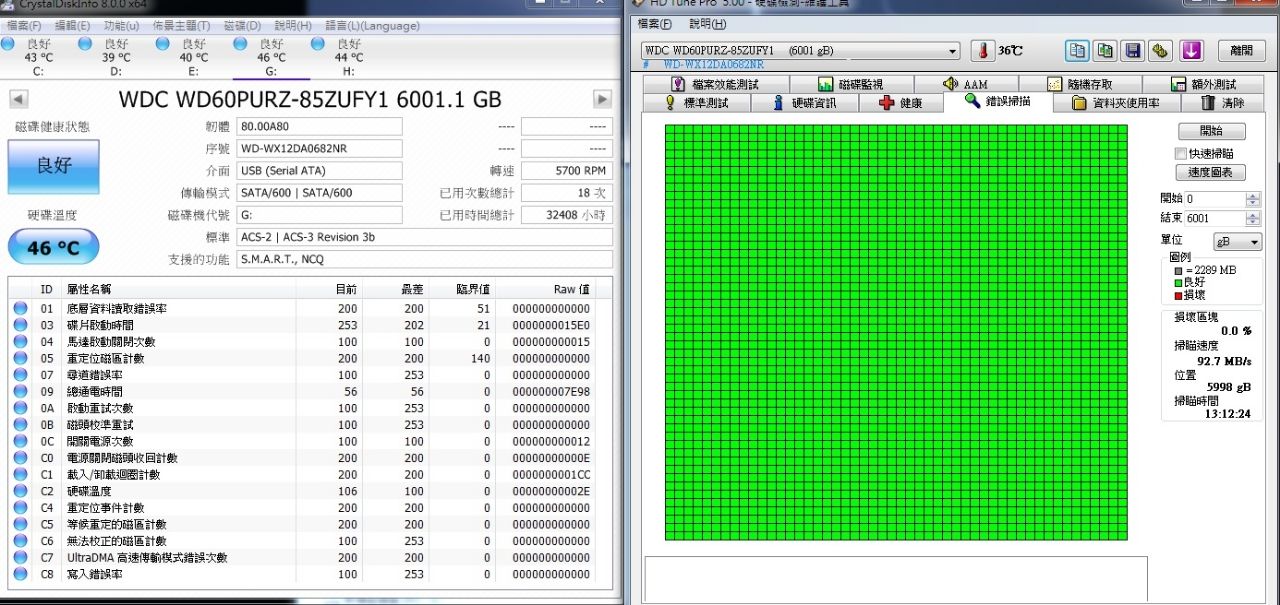Enable 快速掃瞄 checkbox

[x=1181, y=153]
